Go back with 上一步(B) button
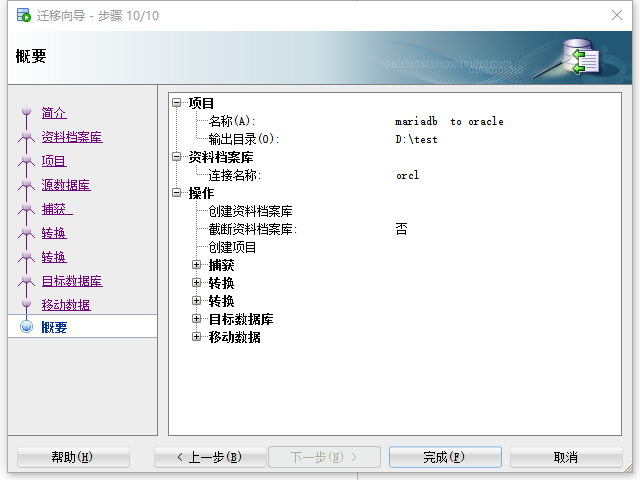 coord(210,457)
